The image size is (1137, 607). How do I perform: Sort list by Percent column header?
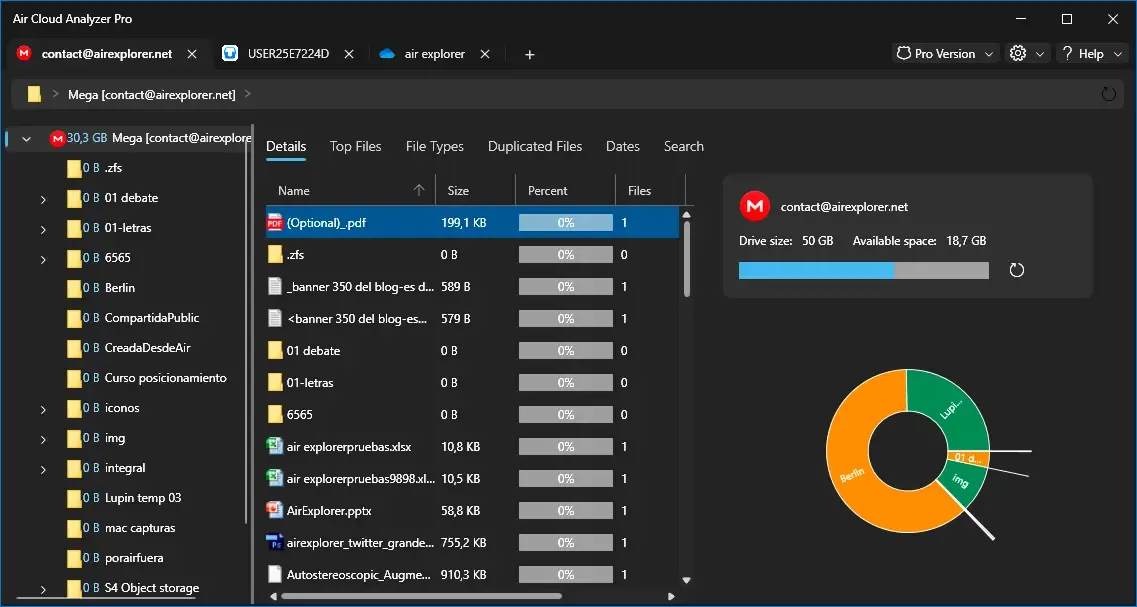pyautogui.click(x=565, y=191)
